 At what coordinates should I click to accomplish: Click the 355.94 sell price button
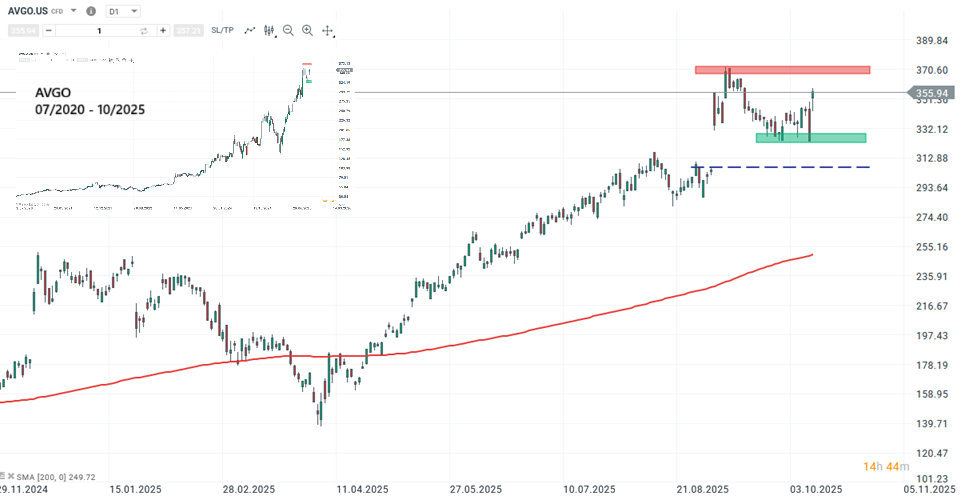tap(23, 31)
